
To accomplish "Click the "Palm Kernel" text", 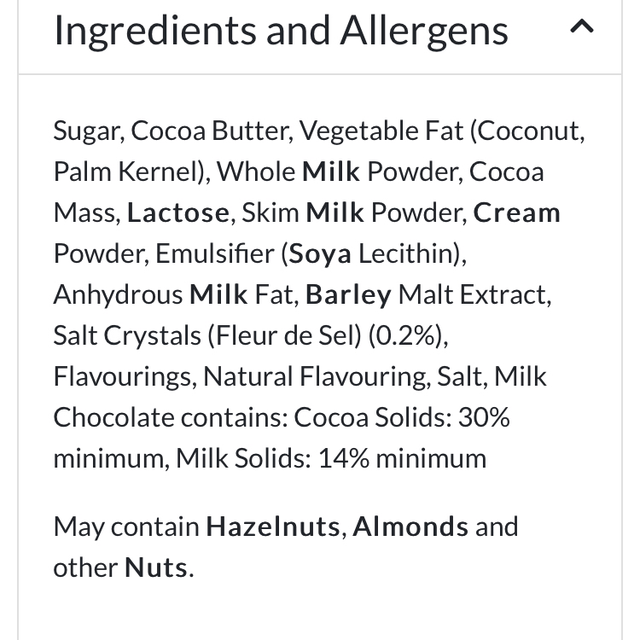I will [127, 172].
